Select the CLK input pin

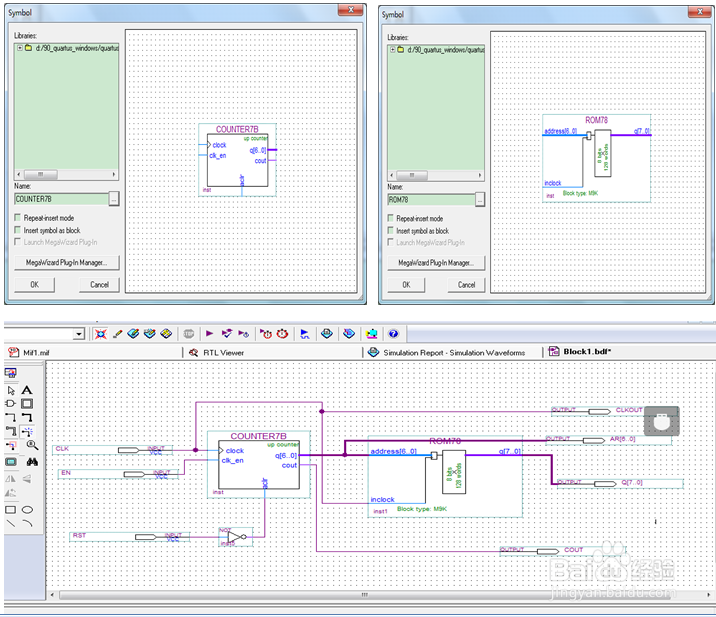(113, 450)
